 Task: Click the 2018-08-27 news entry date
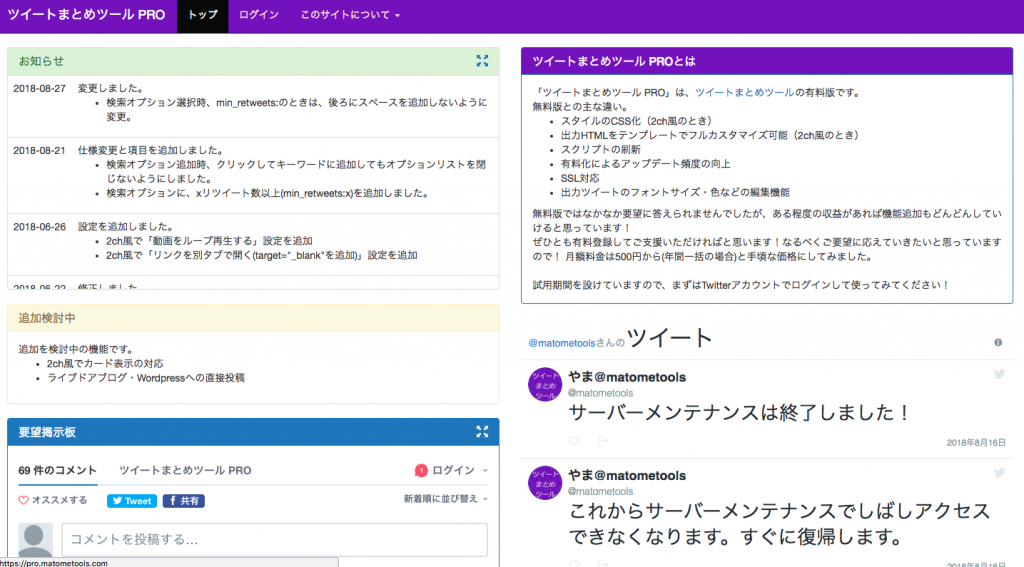tap(39, 88)
